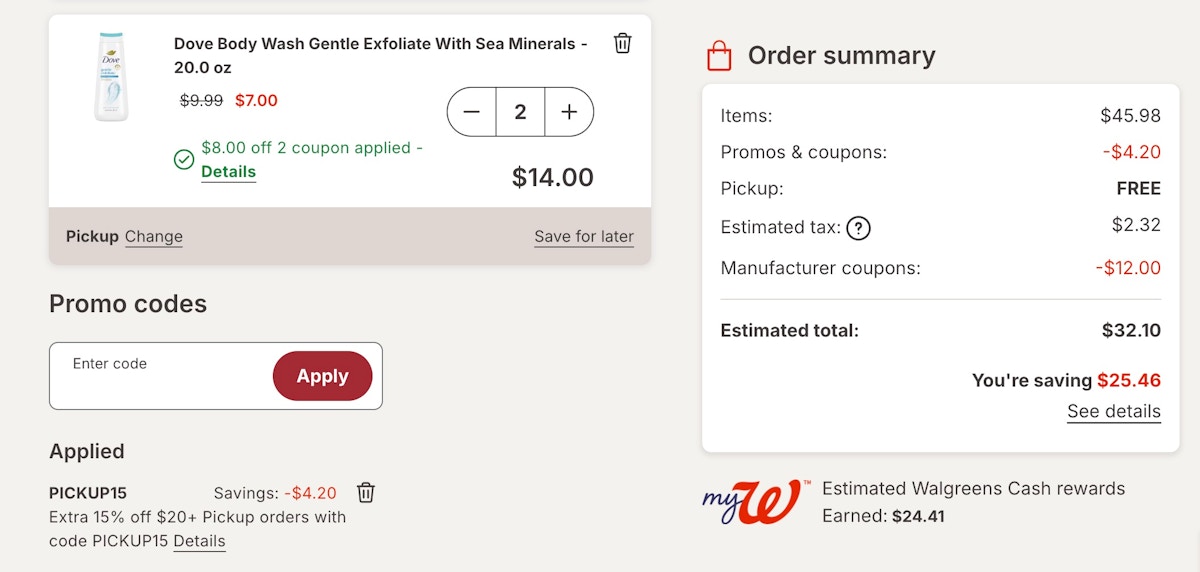The image size is (1200, 572).
Task: Click the $8.00 off 2 coupon applied text
Action: pyautogui.click(x=312, y=148)
